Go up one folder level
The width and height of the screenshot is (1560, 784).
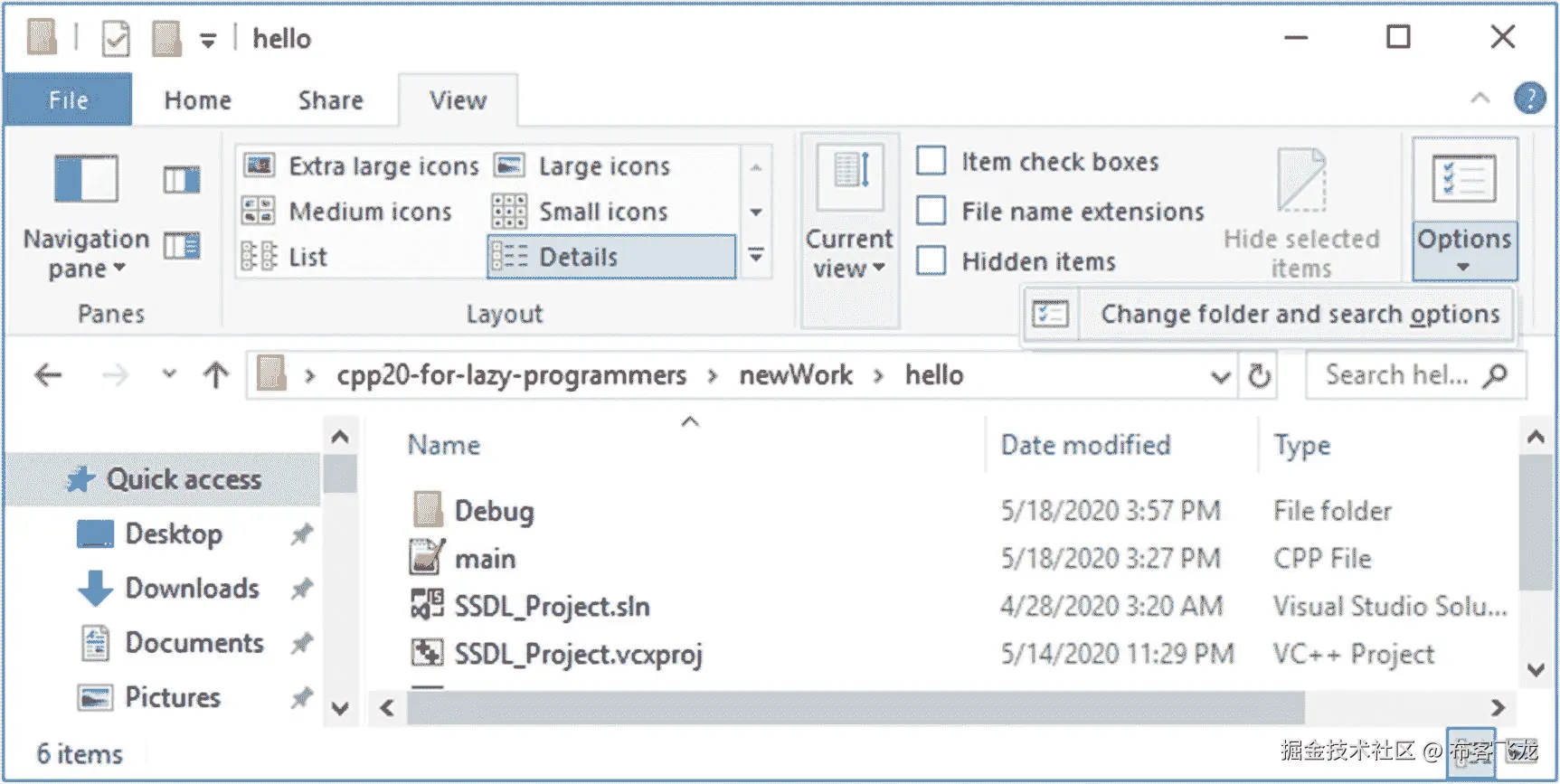215,375
